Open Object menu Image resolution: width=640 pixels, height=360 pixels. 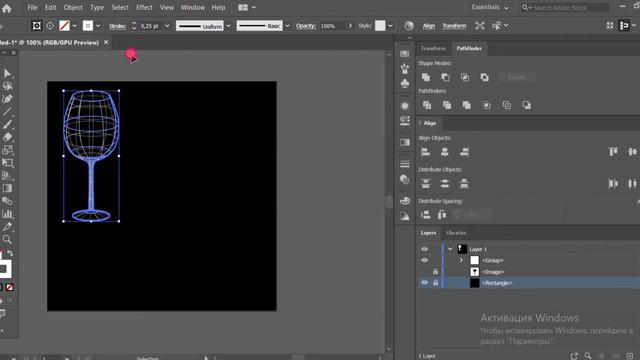tap(73, 7)
